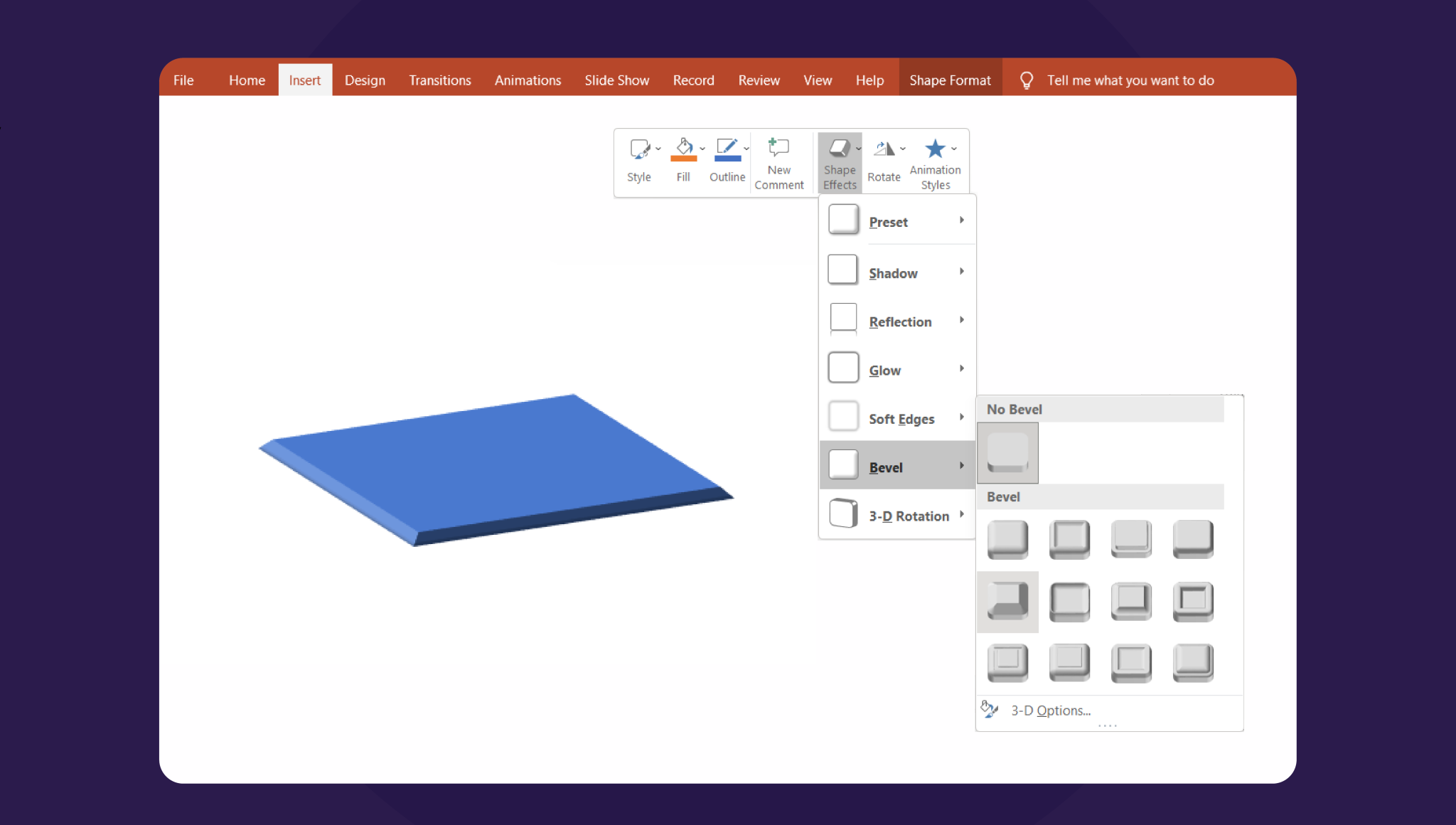Open the Shape Effects gallery
The image size is (1456, 825).
(840, 162)
